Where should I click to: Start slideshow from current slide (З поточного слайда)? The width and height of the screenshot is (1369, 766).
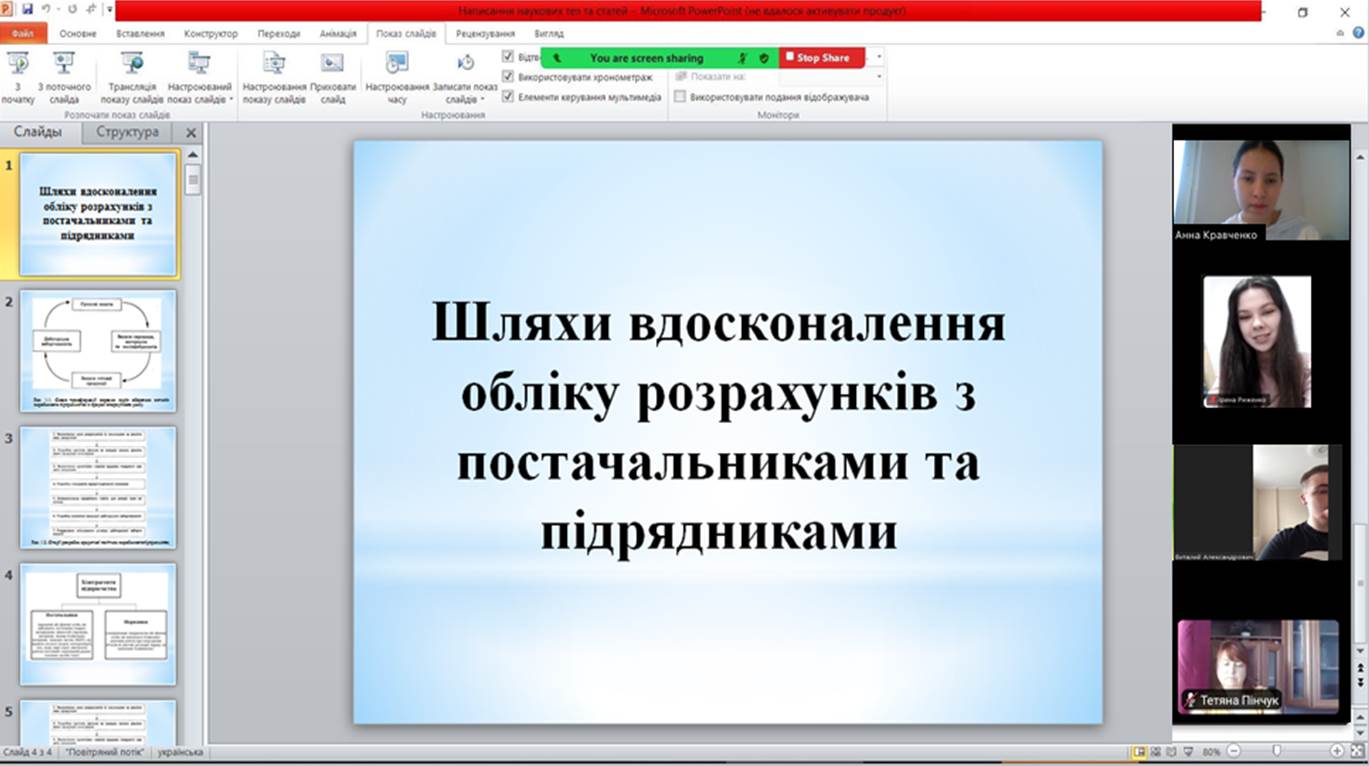point(64,78)
